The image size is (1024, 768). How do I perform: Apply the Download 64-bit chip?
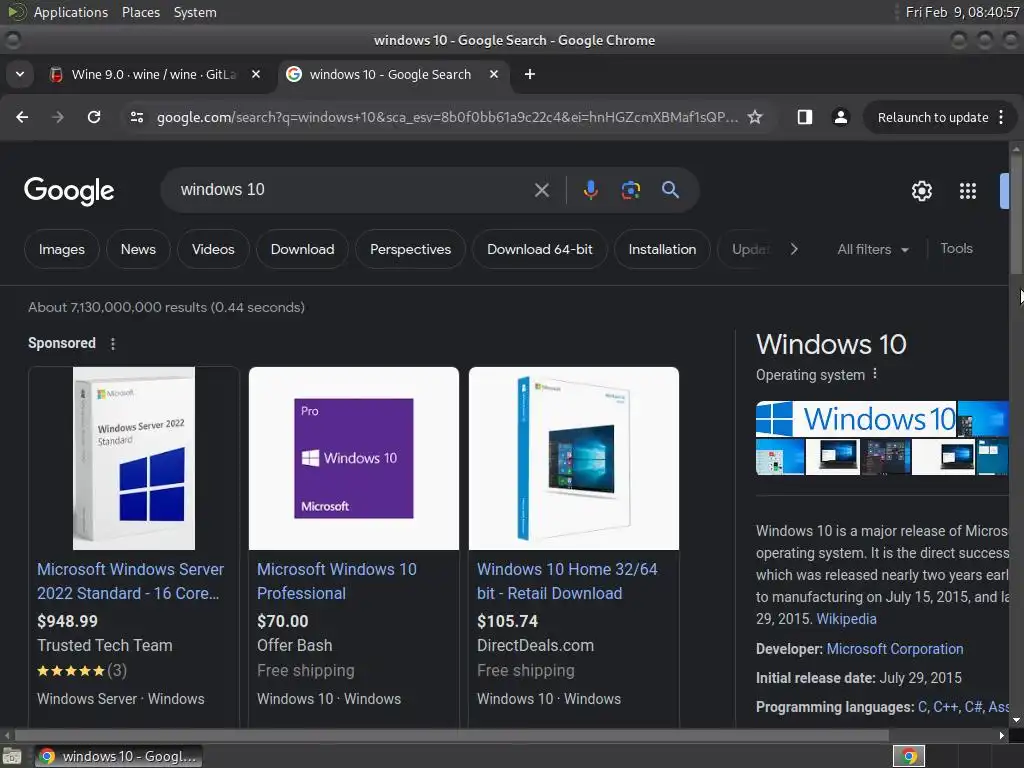tap(539, 249)
